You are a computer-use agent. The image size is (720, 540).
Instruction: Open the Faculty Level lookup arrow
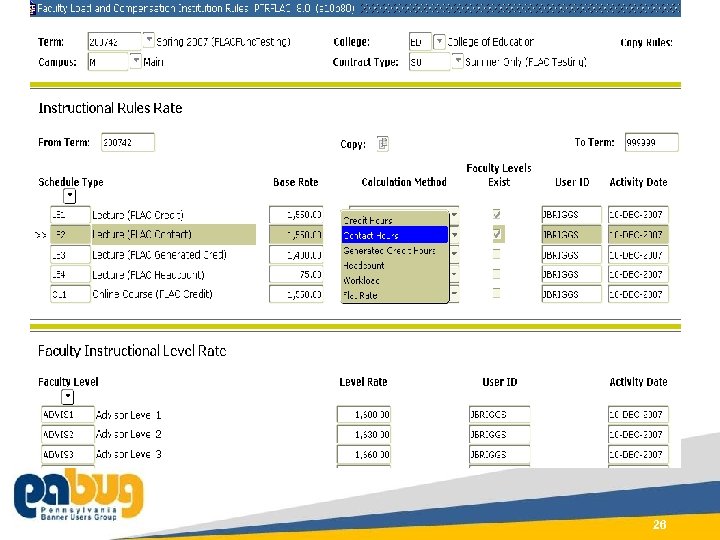click(x=68, y=397)
